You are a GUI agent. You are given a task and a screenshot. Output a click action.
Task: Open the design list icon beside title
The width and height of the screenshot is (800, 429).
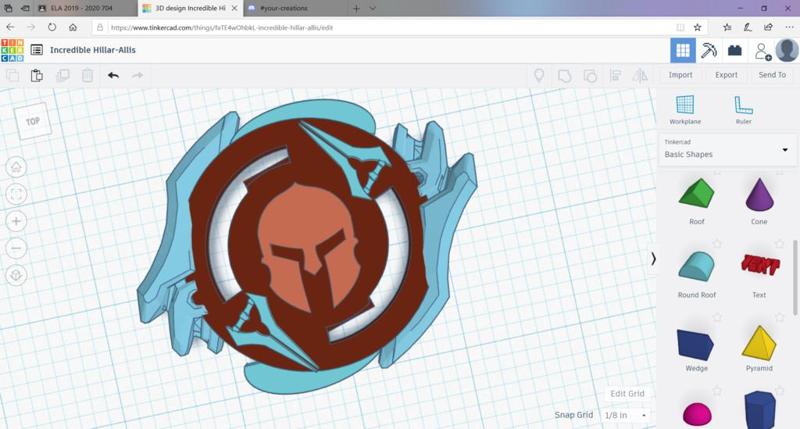tap(36, 50)
